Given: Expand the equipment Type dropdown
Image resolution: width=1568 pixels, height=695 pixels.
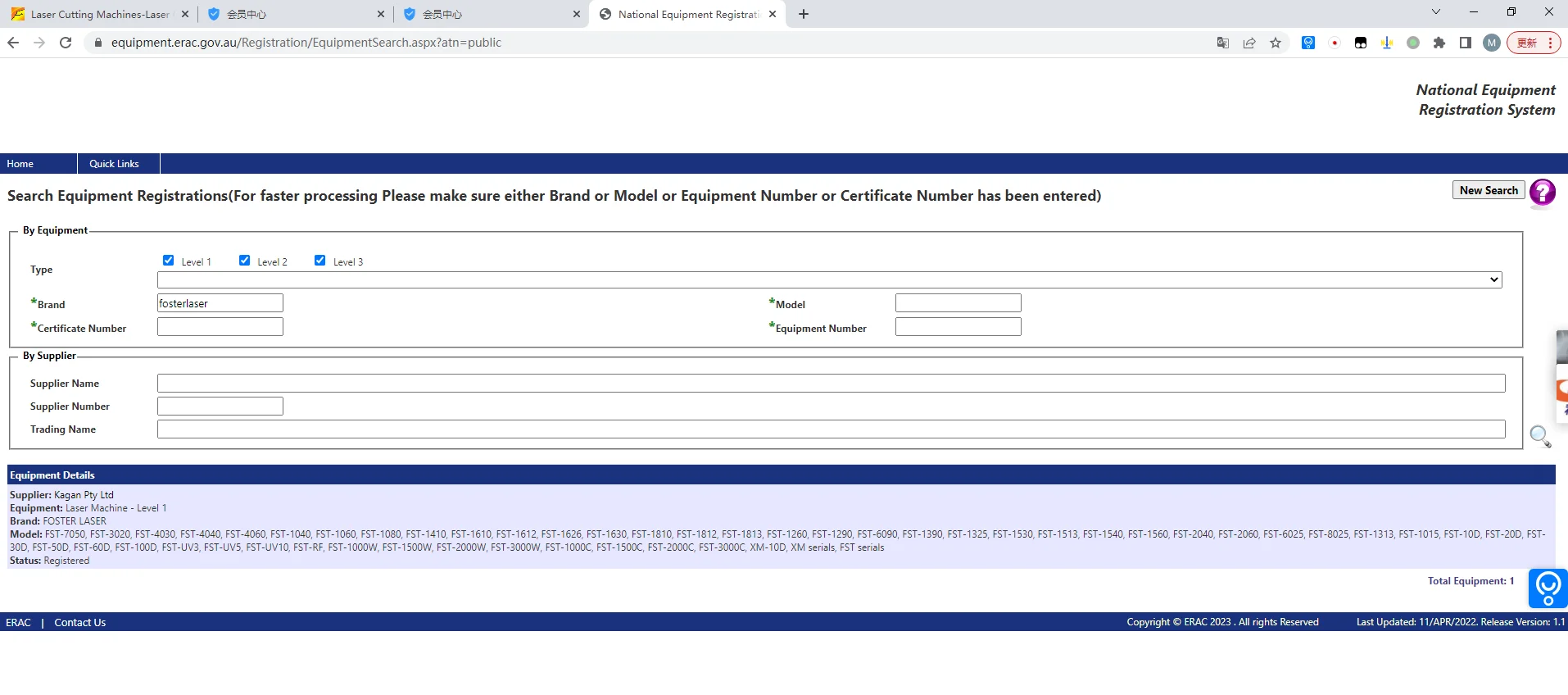Looking at the screenshot, I should 829,280.
